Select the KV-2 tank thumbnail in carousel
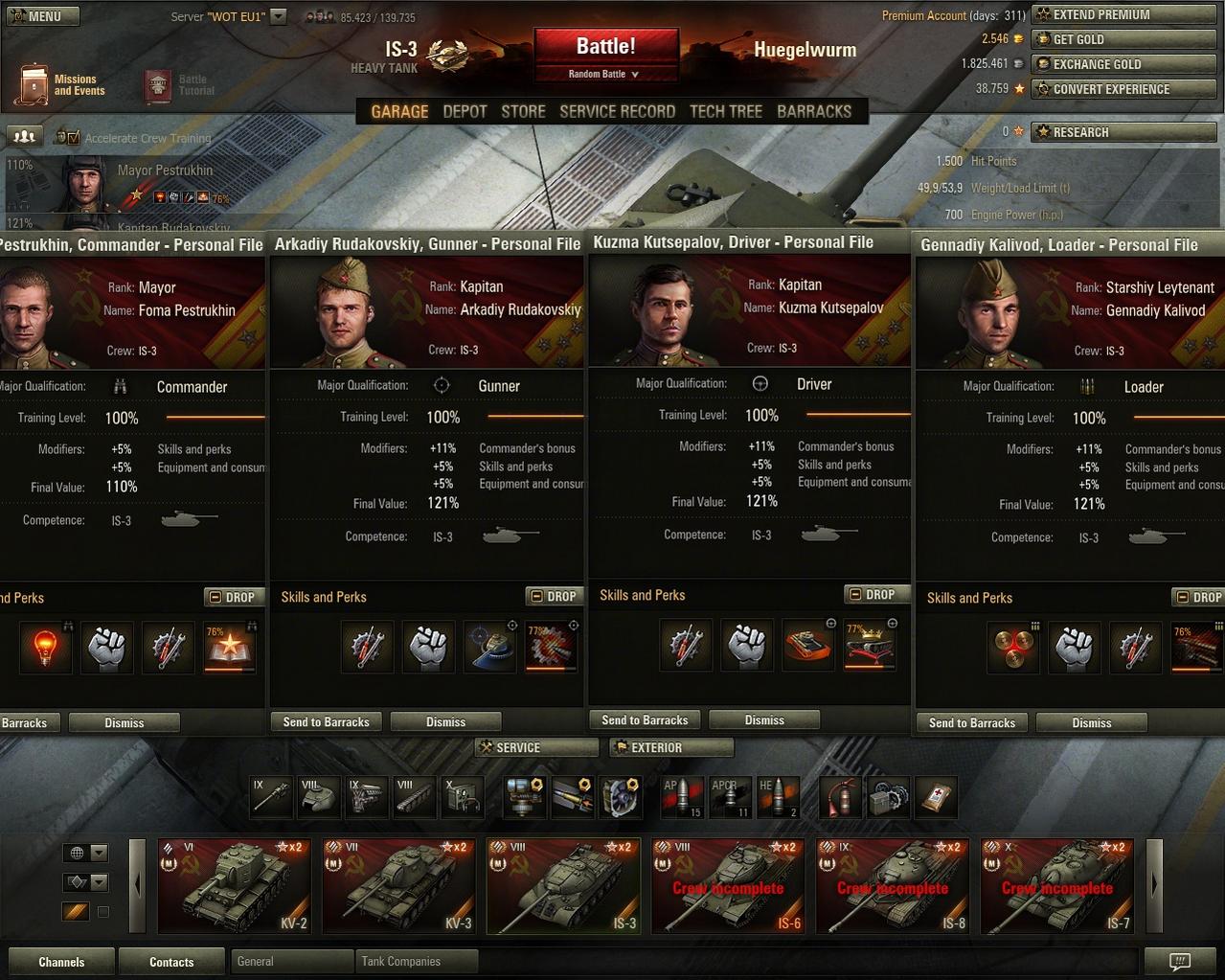The width and height of the screenshot is (1225, 980). pyautogui.click(x=235, y=885)
